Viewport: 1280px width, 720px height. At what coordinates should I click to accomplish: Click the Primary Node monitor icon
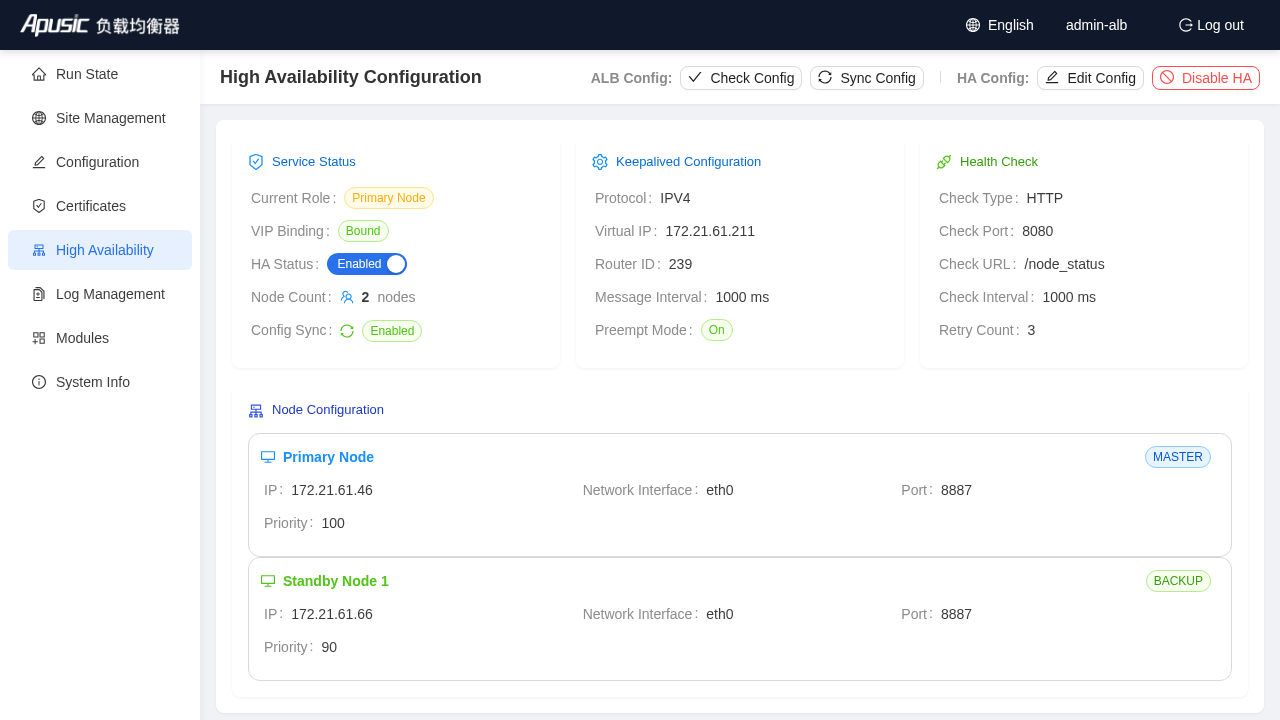(x=268, y=457)
